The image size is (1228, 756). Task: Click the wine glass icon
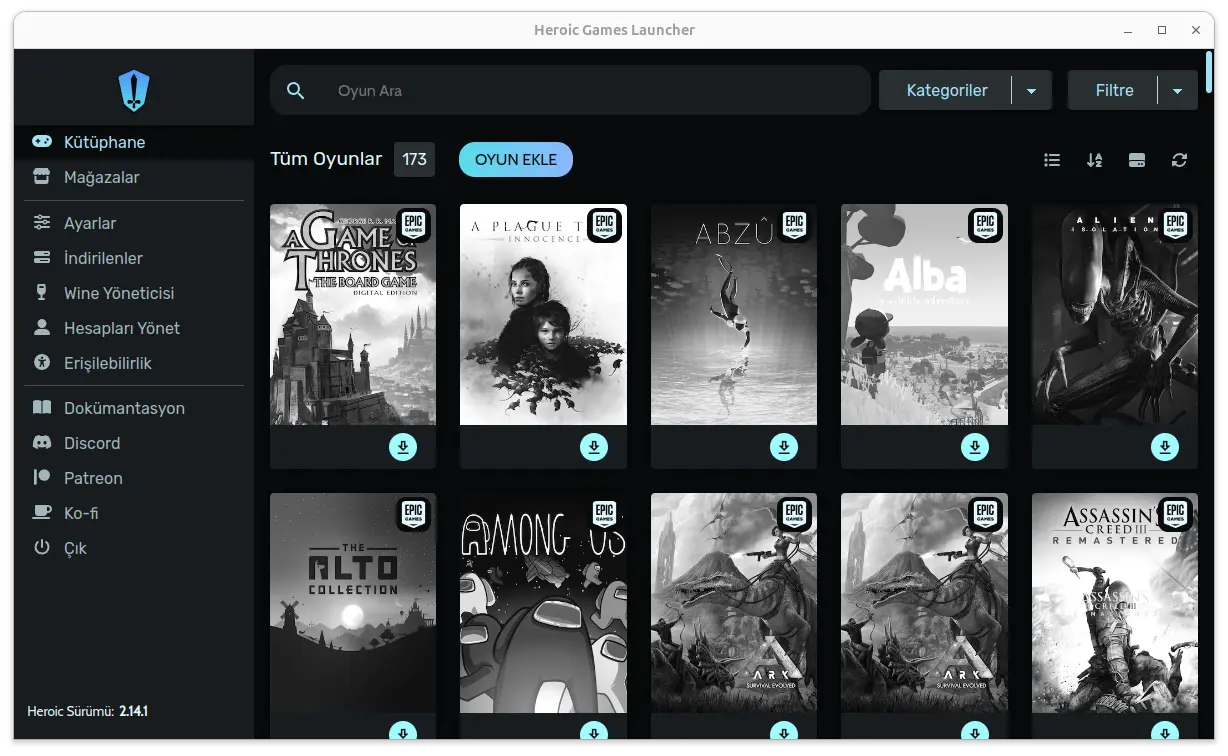[x=42, y=293]
